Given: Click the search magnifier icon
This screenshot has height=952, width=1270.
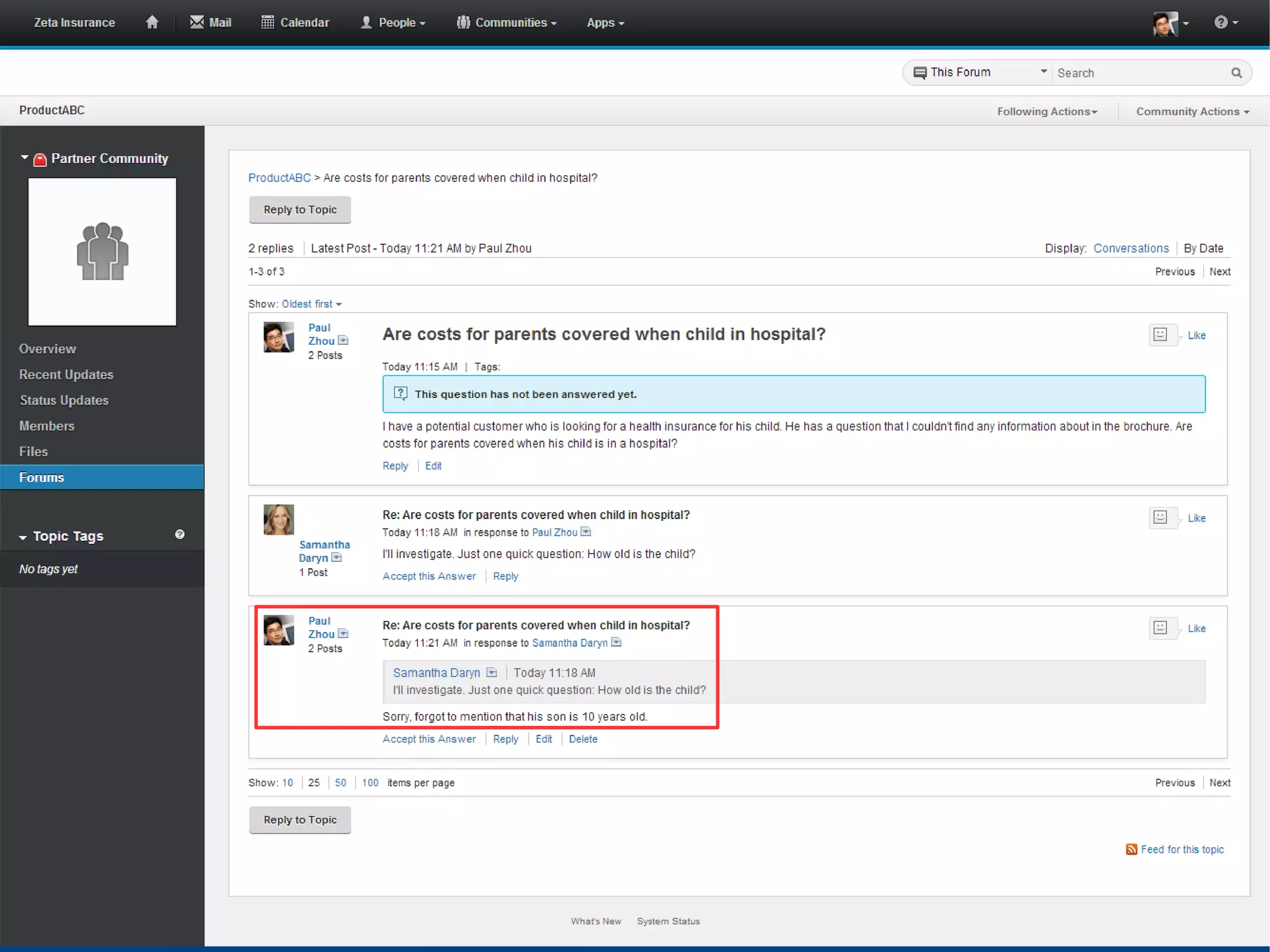Looking at the screenshot, I should click(x=1236, y=73).
